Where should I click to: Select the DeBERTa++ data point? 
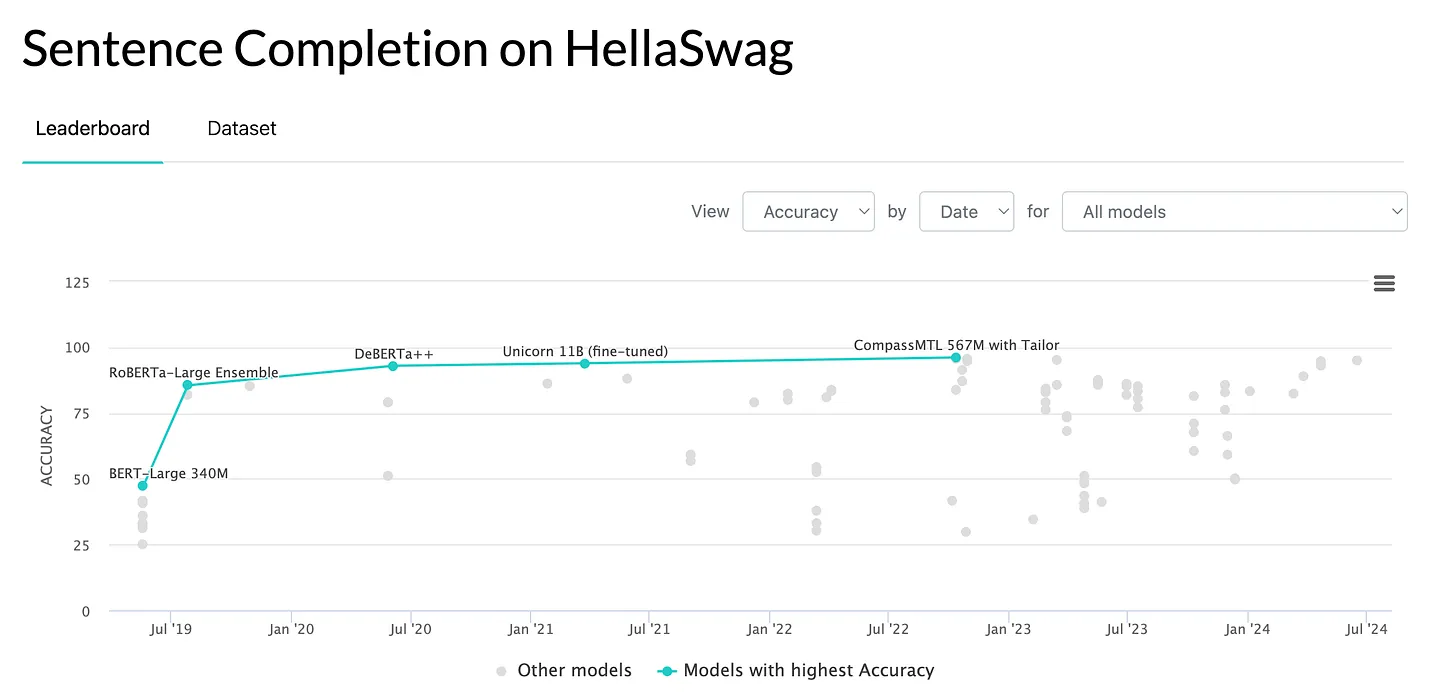point(391,366)
